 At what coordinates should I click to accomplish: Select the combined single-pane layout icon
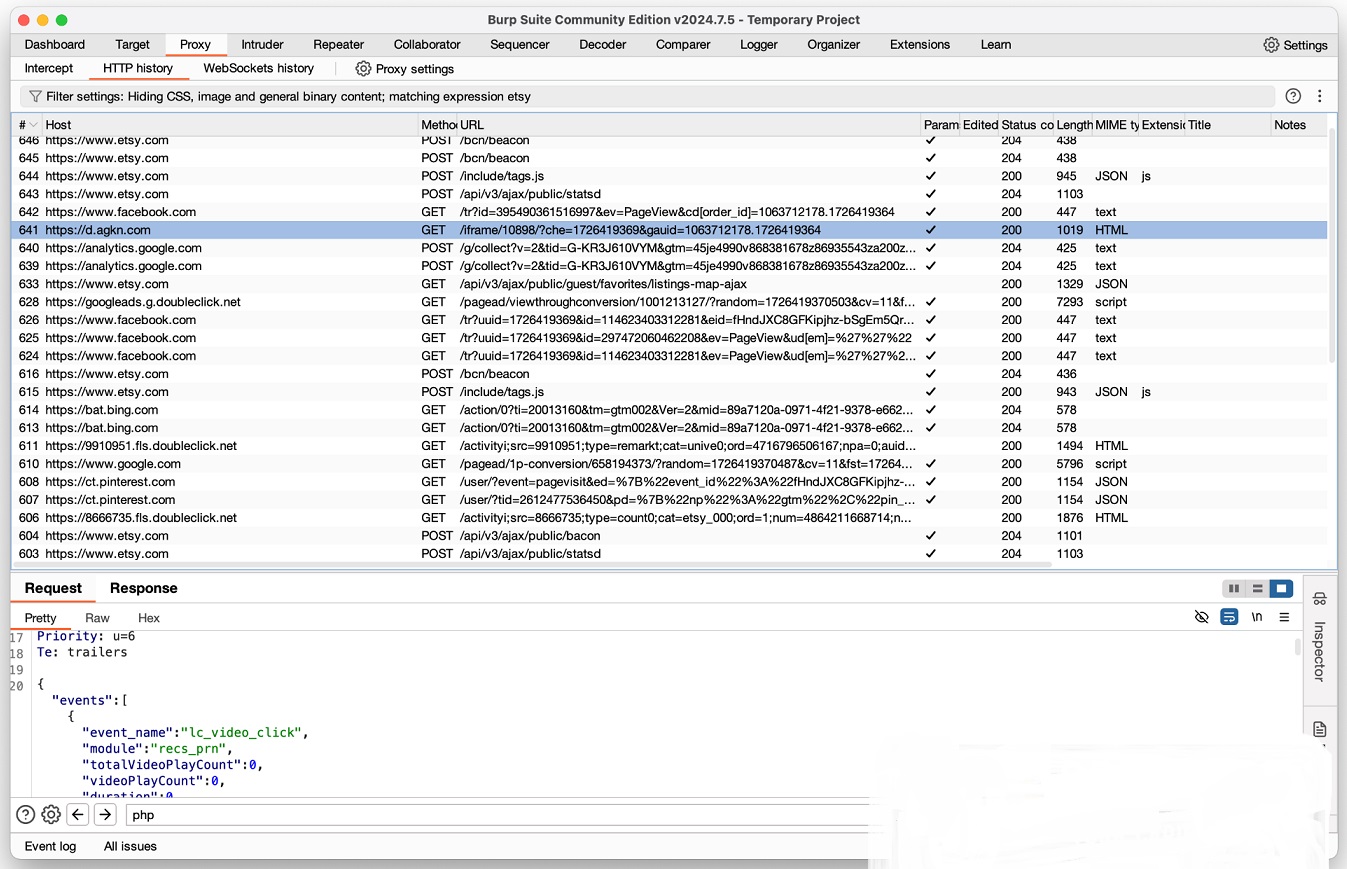click(1281, 589)
